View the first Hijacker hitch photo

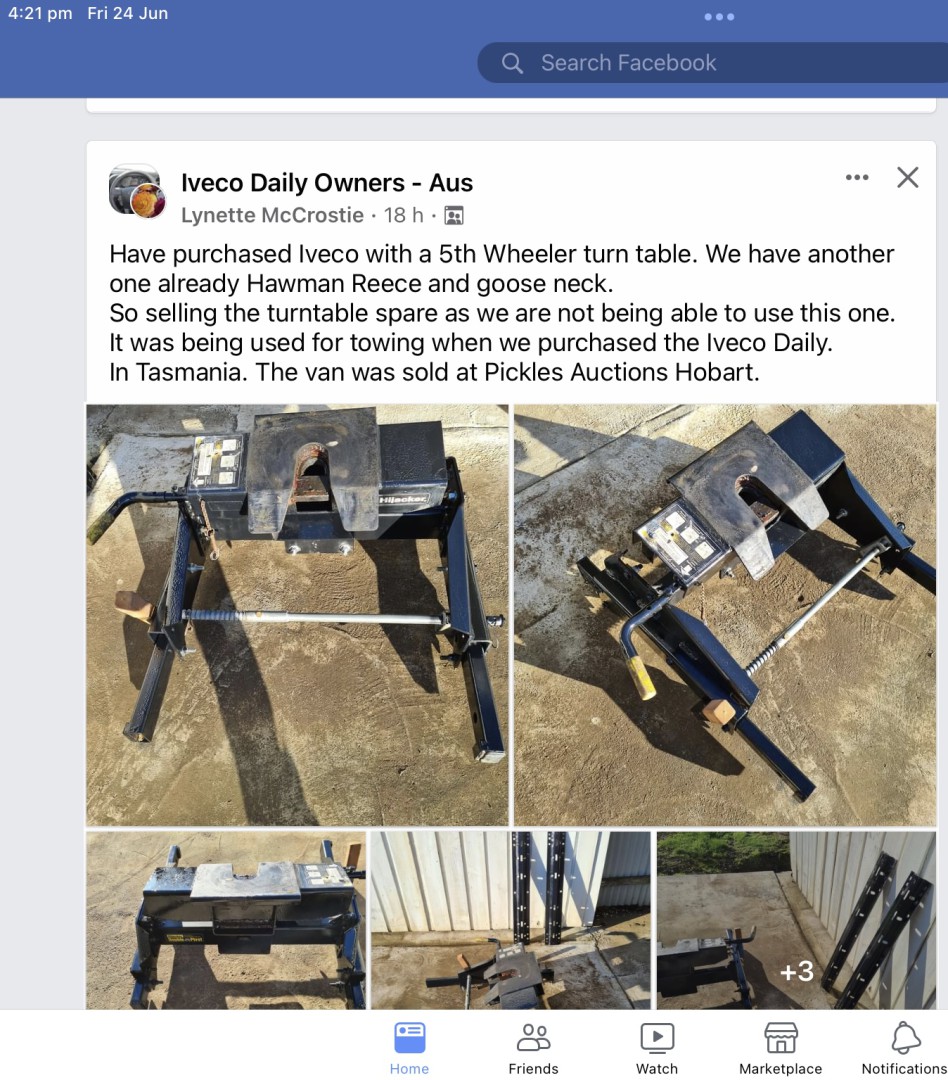pyautogui.click(x=297, y=614)
